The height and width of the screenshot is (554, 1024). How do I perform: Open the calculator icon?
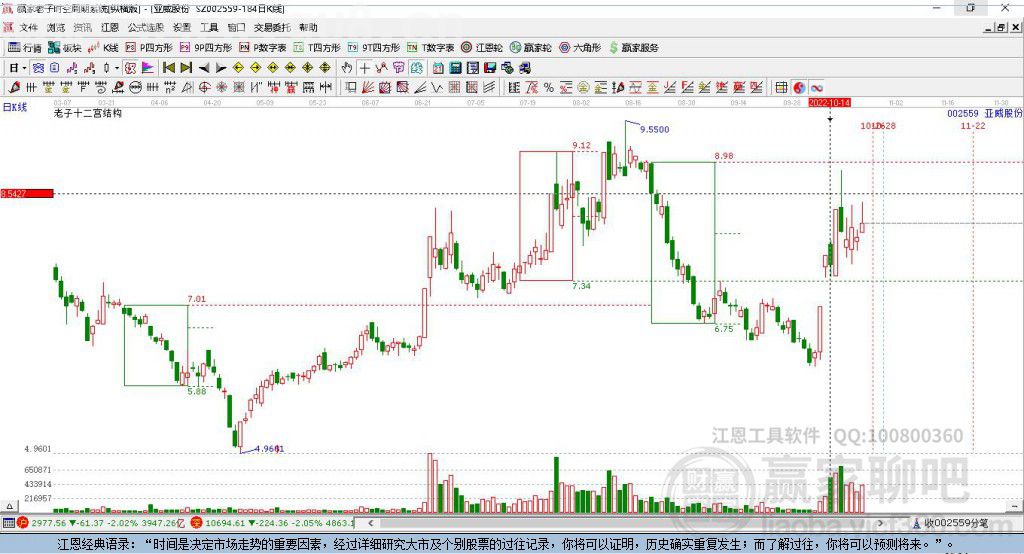[455, 68]
